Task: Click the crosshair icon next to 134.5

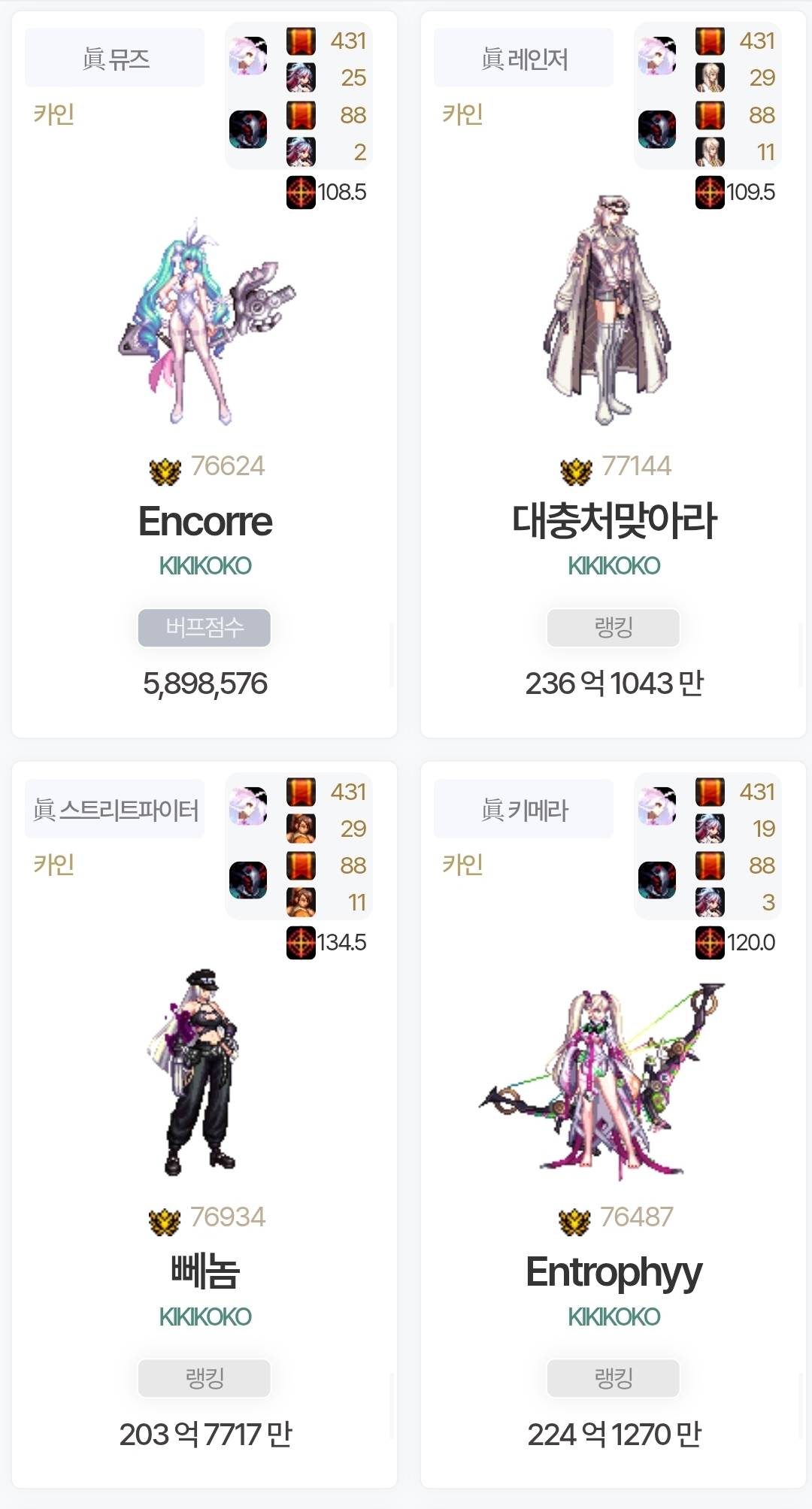Action: pos(301,943)
